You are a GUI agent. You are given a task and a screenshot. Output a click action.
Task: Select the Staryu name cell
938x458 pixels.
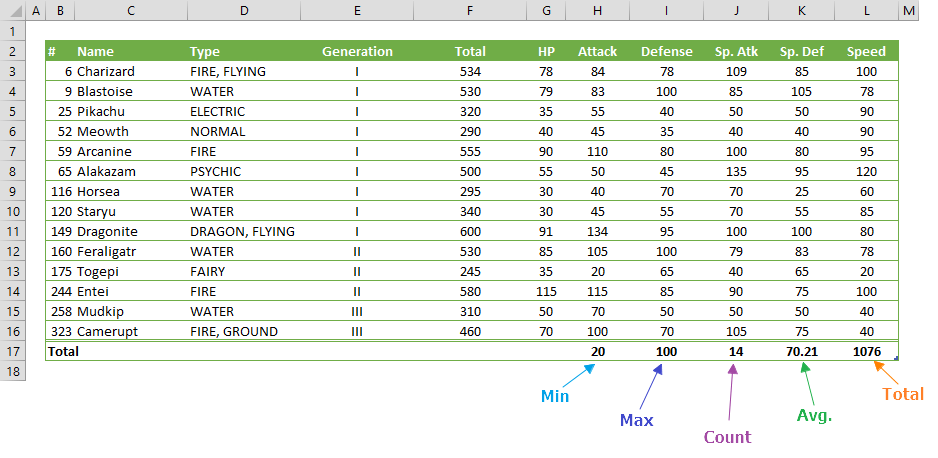tap(130, 212)
